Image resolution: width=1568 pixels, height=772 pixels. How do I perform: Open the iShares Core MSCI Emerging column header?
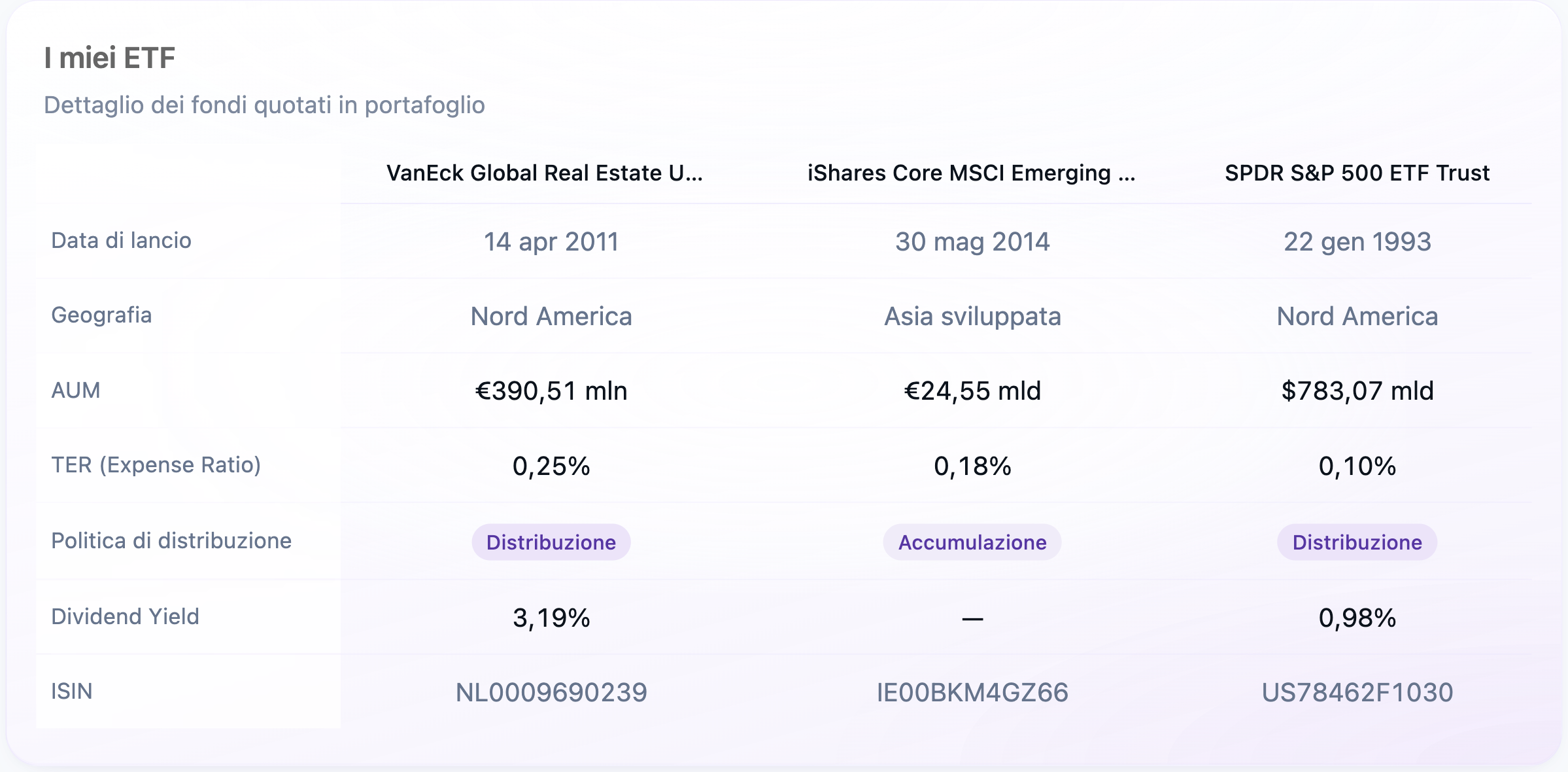tap(972, 173)
